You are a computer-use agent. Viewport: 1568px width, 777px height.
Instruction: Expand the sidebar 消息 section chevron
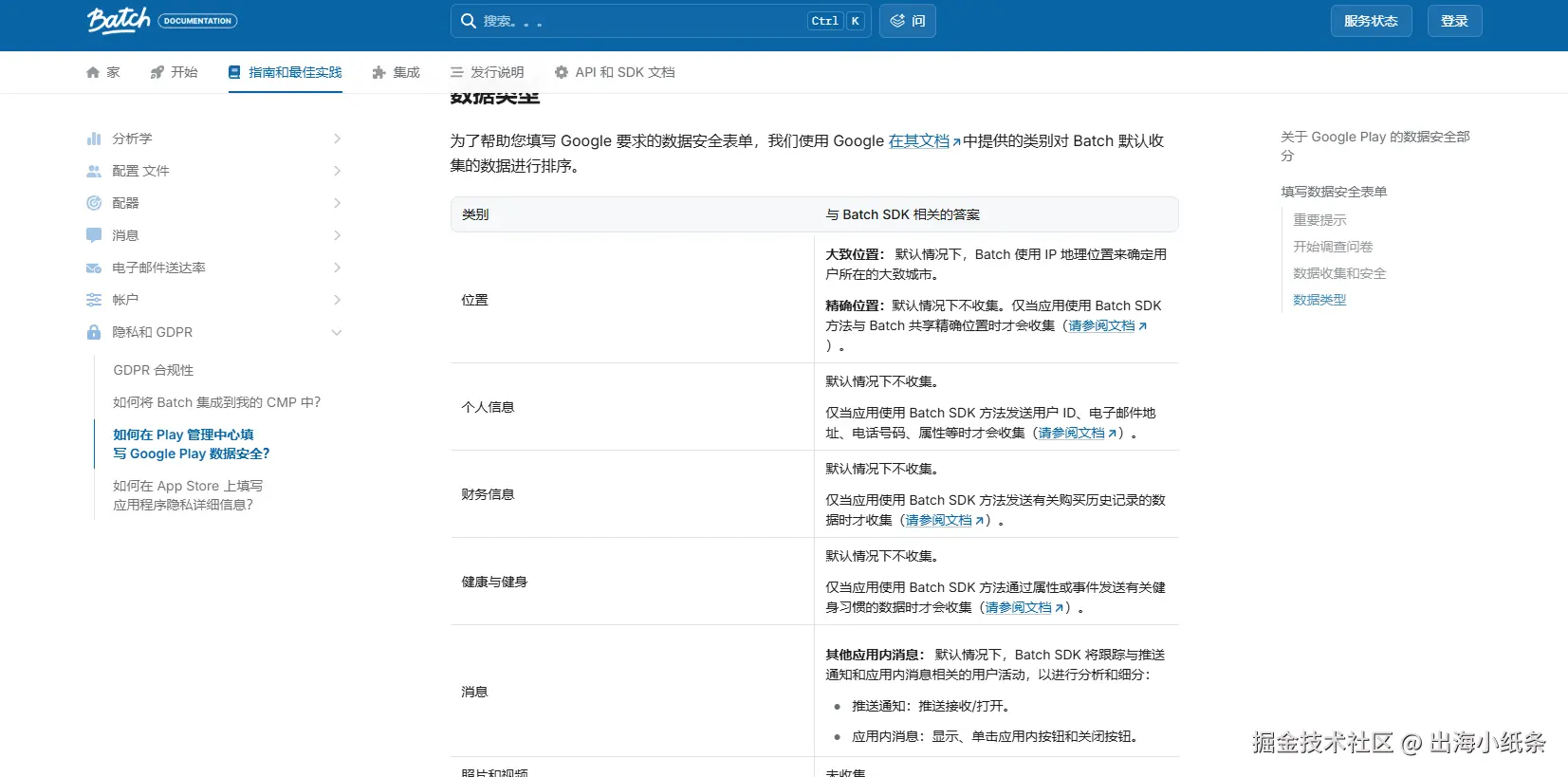click(x=337, y=235)
